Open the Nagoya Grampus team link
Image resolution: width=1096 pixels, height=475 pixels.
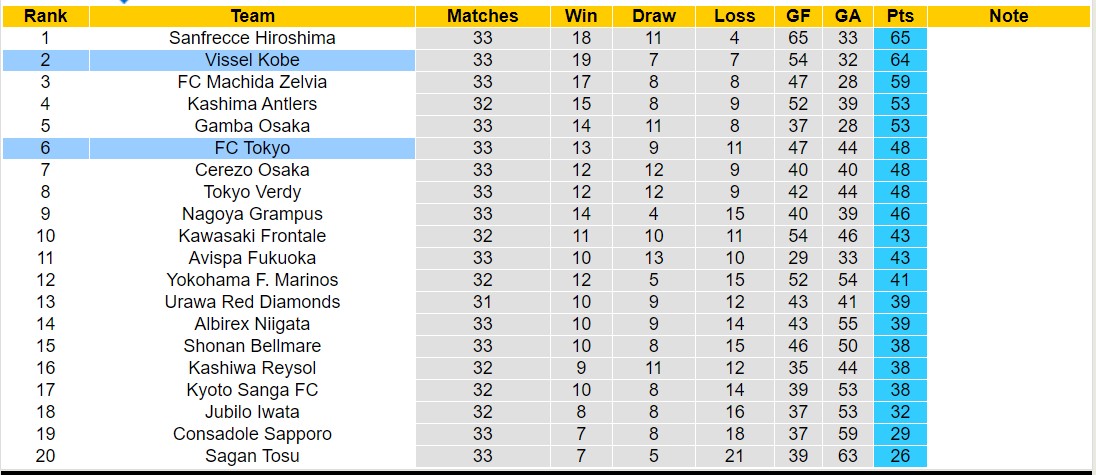point(252,214)
